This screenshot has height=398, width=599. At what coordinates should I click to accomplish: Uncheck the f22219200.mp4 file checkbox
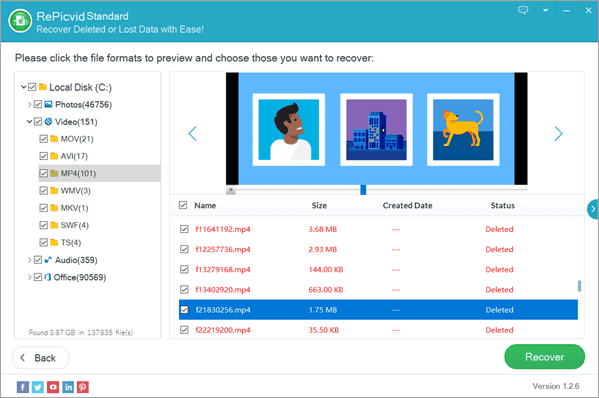pos(184,330)
